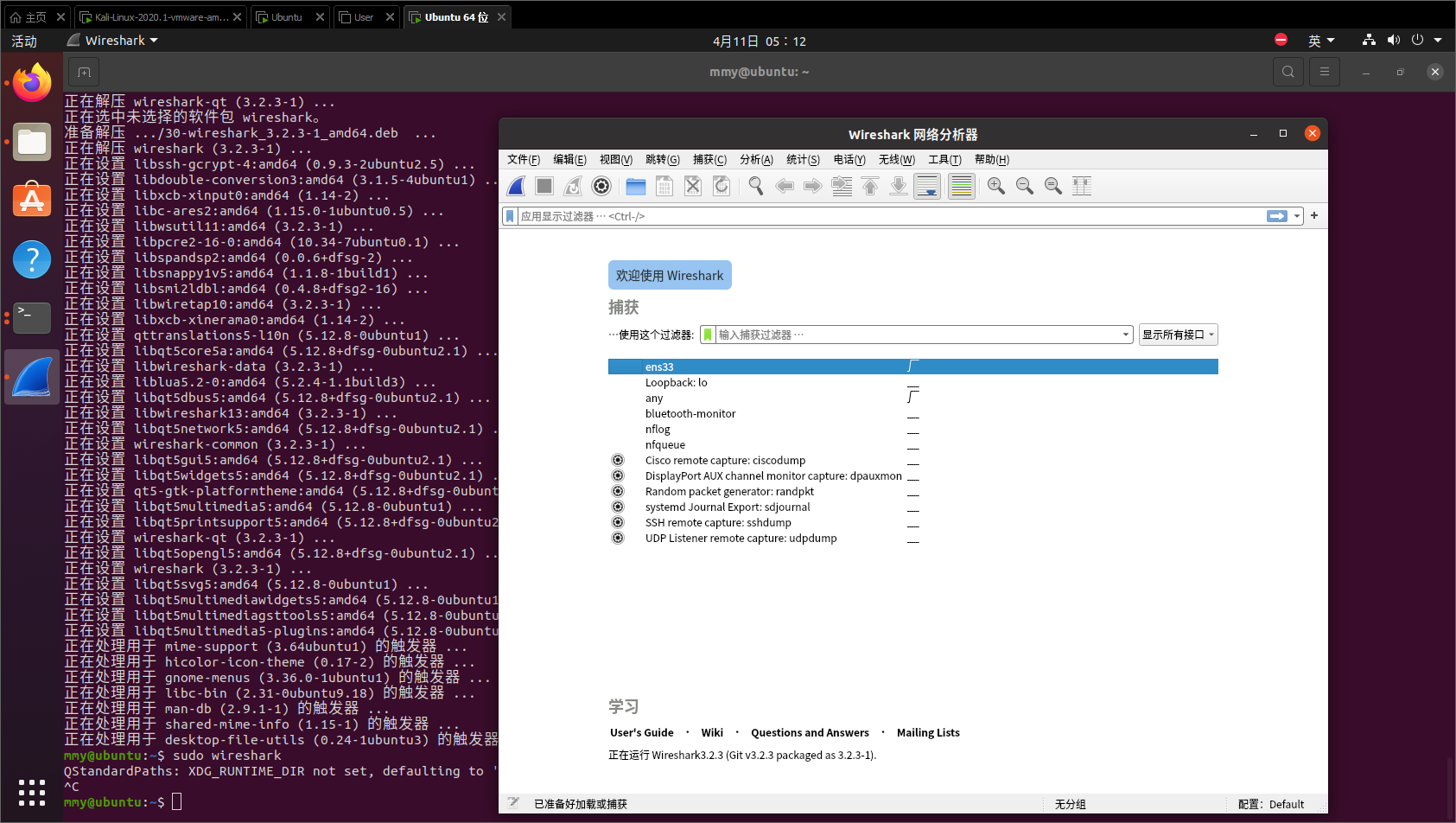Open the status bar capture comment icon
Image resolution: width=1456 pixels, height=823 pixels.
513,803
